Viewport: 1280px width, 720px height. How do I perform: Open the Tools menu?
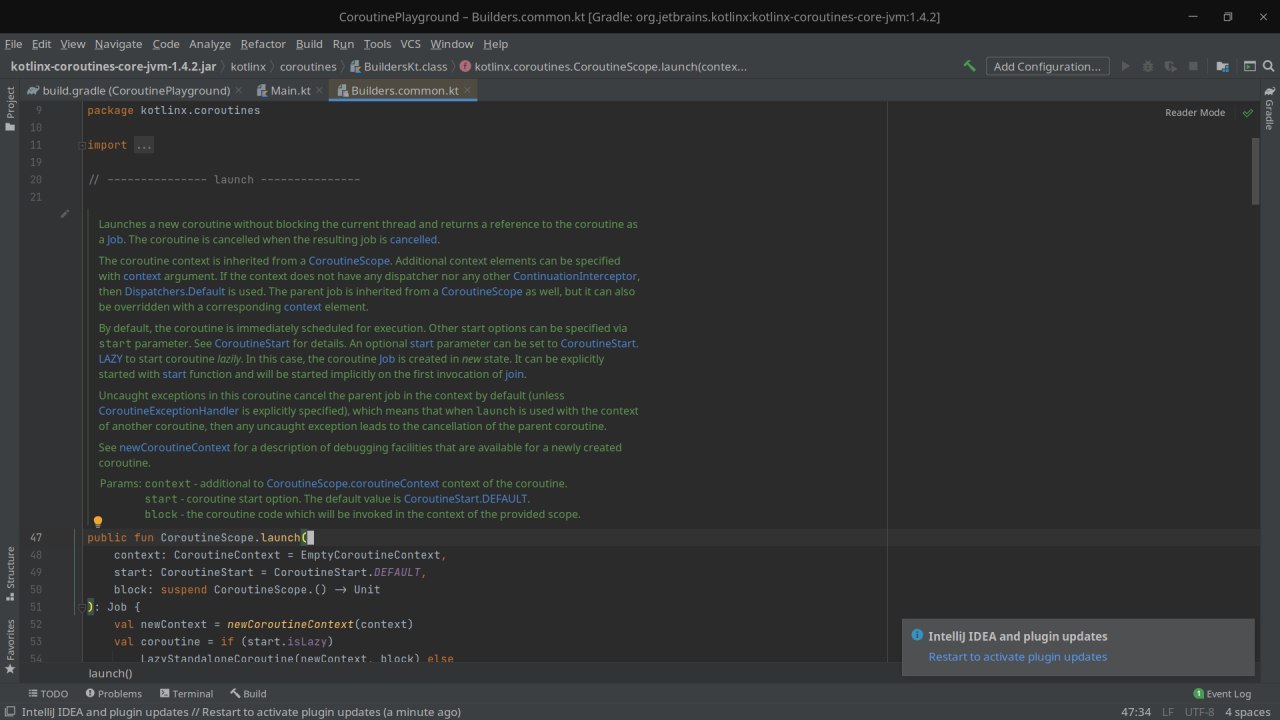(377, 44)
